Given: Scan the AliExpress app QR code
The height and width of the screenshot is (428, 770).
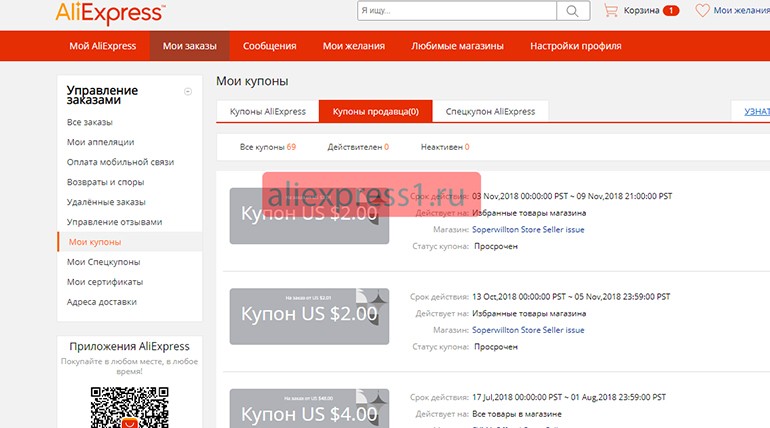Looking at the screenshot, I should click(x=129, y=407).
